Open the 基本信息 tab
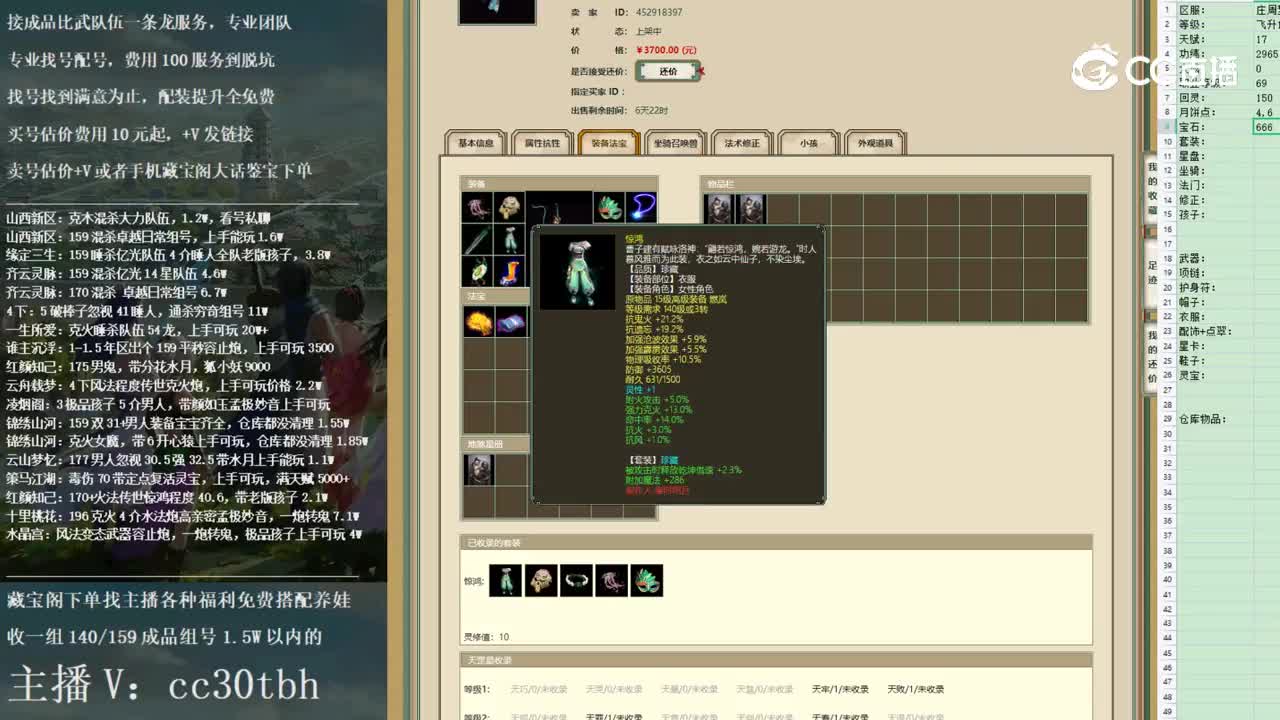The width and height of the screenshot is (1280, 720). [476, 143]
